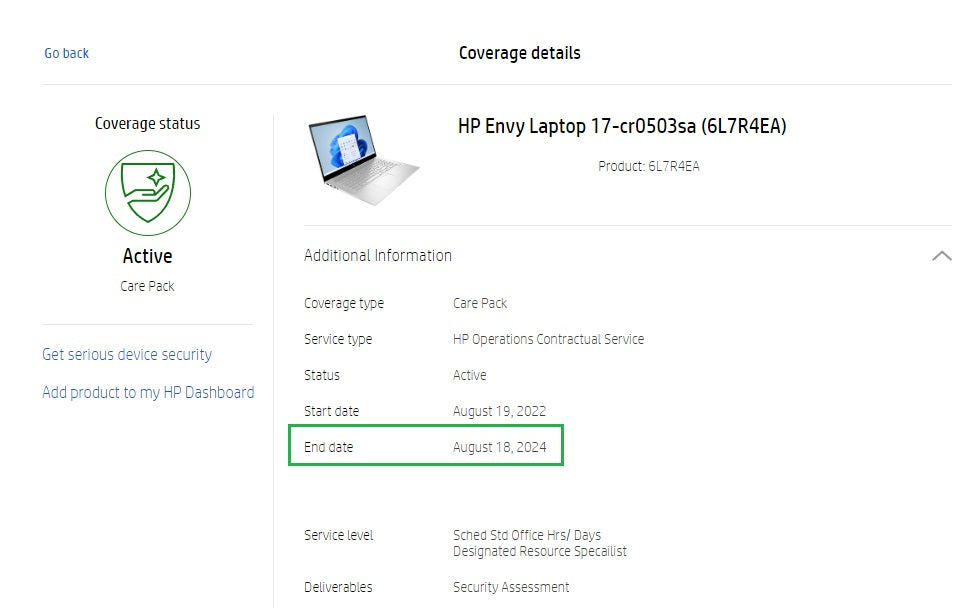The width and height of the screenshot is (968, 608).
Task: Click the Active coverage shield icon
Action: pos(148,193)
